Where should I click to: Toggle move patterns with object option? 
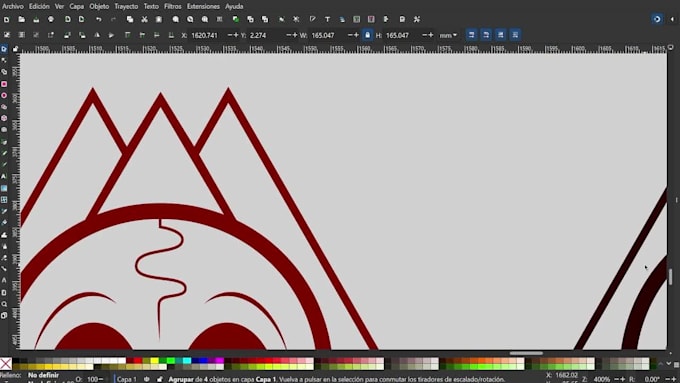[x=515, y=35]
